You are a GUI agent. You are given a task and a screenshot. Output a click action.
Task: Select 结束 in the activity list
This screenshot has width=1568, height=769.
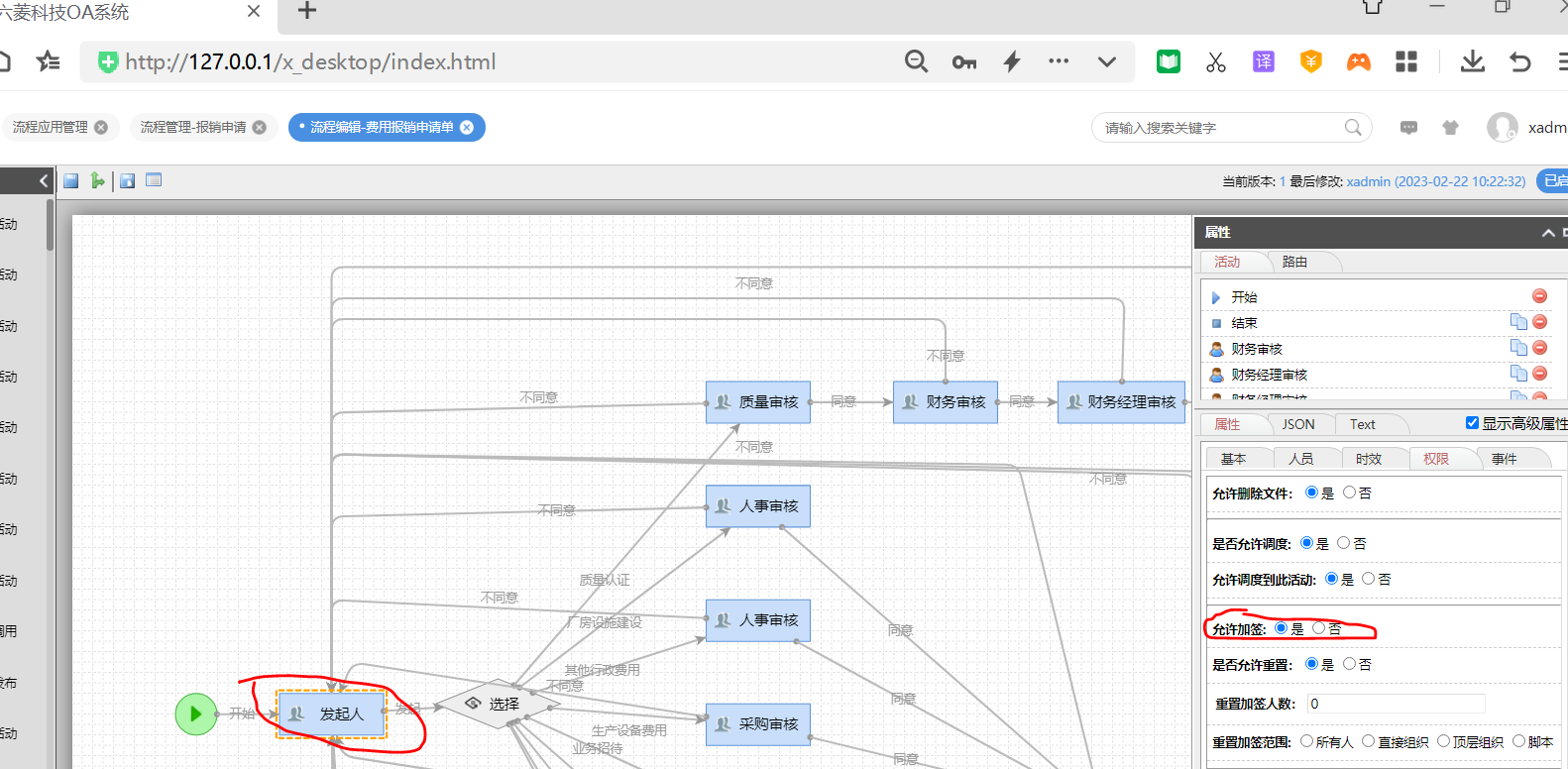[1244, 323]
